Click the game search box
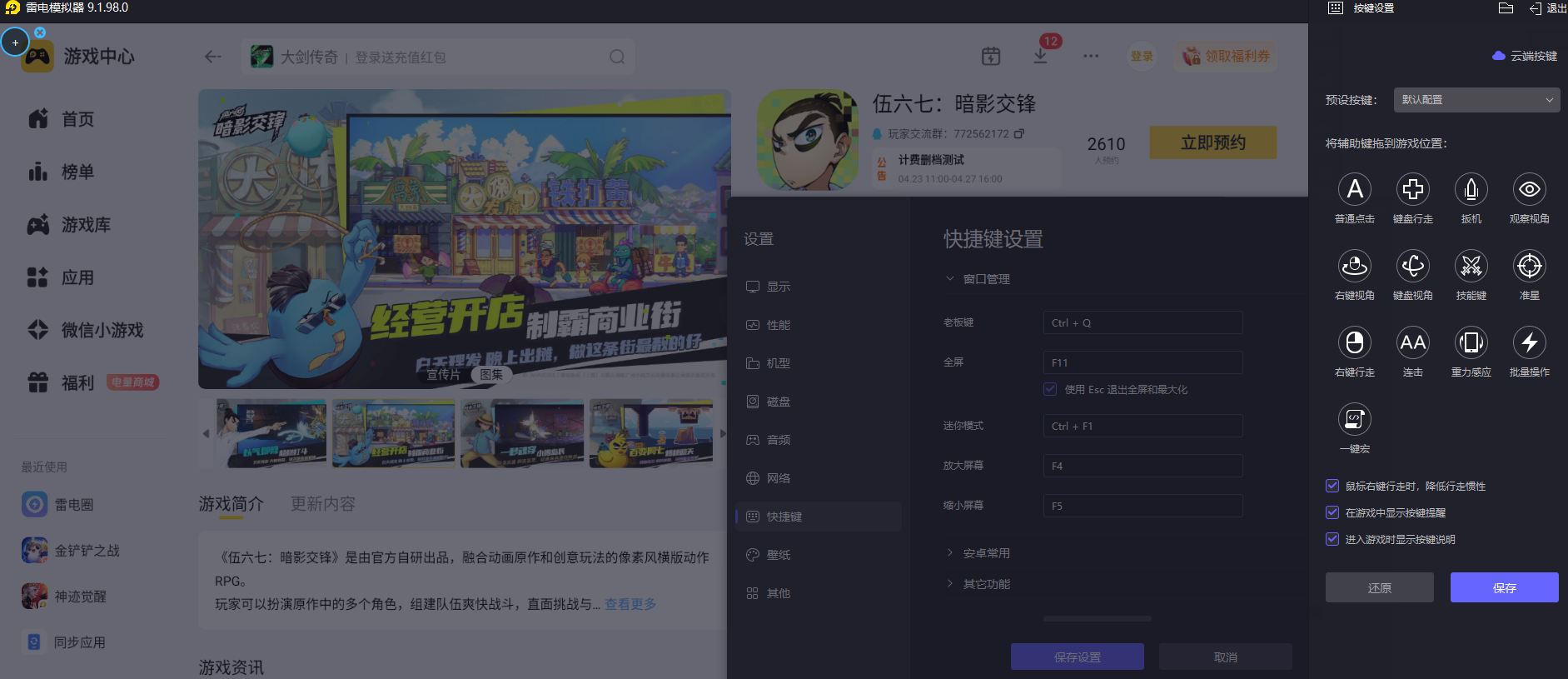Viewport: 1568px width, 679px height. pyautogui.click(x=438, y=57)
